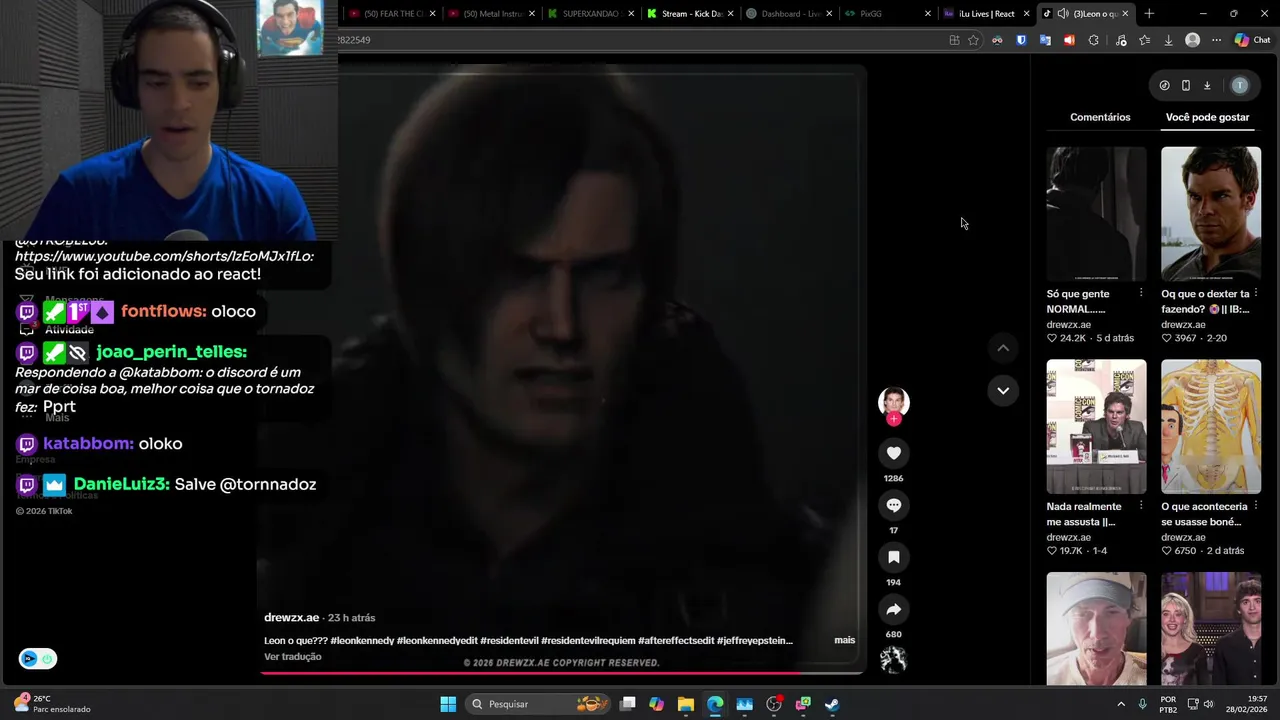Screen dimensions: 1280x720
Task: Open the Dexter video thumbnail
Action: pos(1211,214)
